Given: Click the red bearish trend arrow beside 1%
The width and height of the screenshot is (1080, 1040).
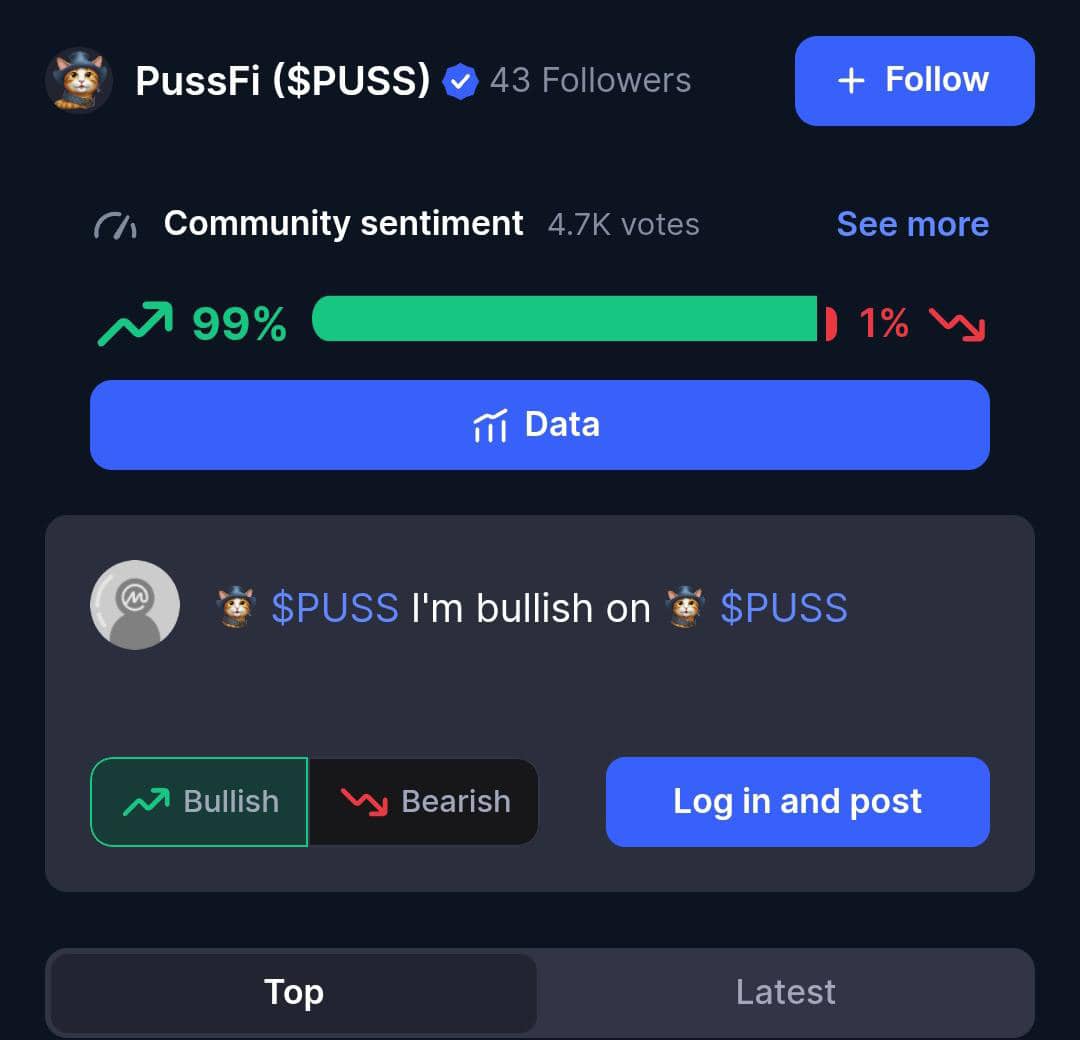Looking at the screenshot, I should coord(957,324).
